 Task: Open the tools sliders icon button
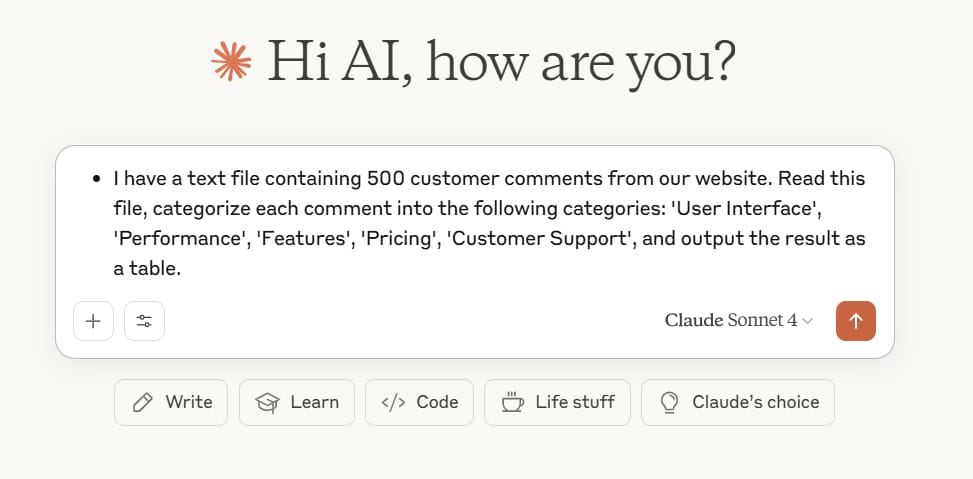coord(144,321)
